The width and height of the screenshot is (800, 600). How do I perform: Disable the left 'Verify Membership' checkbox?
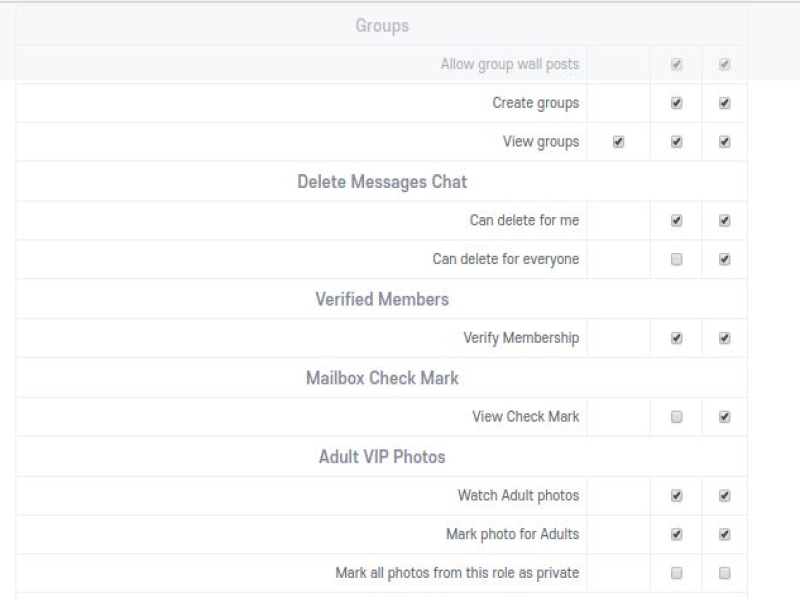[677, 338]
